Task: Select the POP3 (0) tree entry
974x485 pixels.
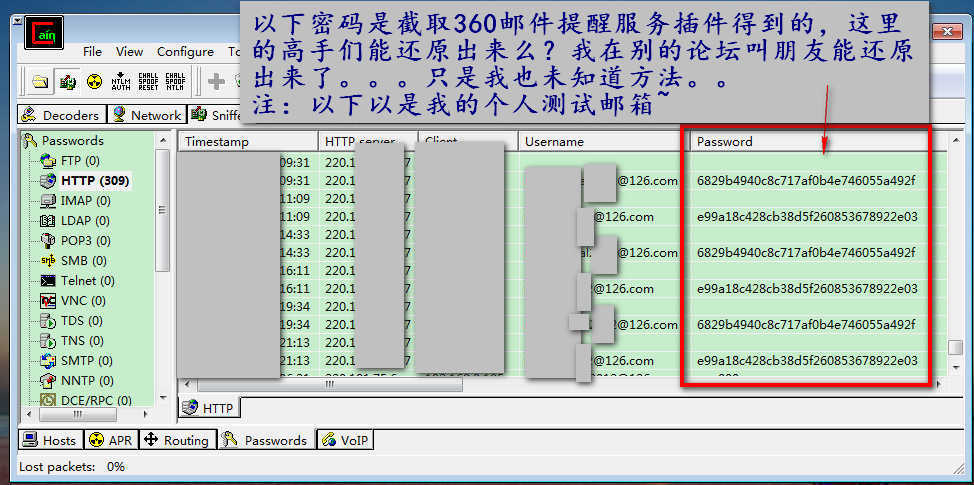Action: (75, 240)
